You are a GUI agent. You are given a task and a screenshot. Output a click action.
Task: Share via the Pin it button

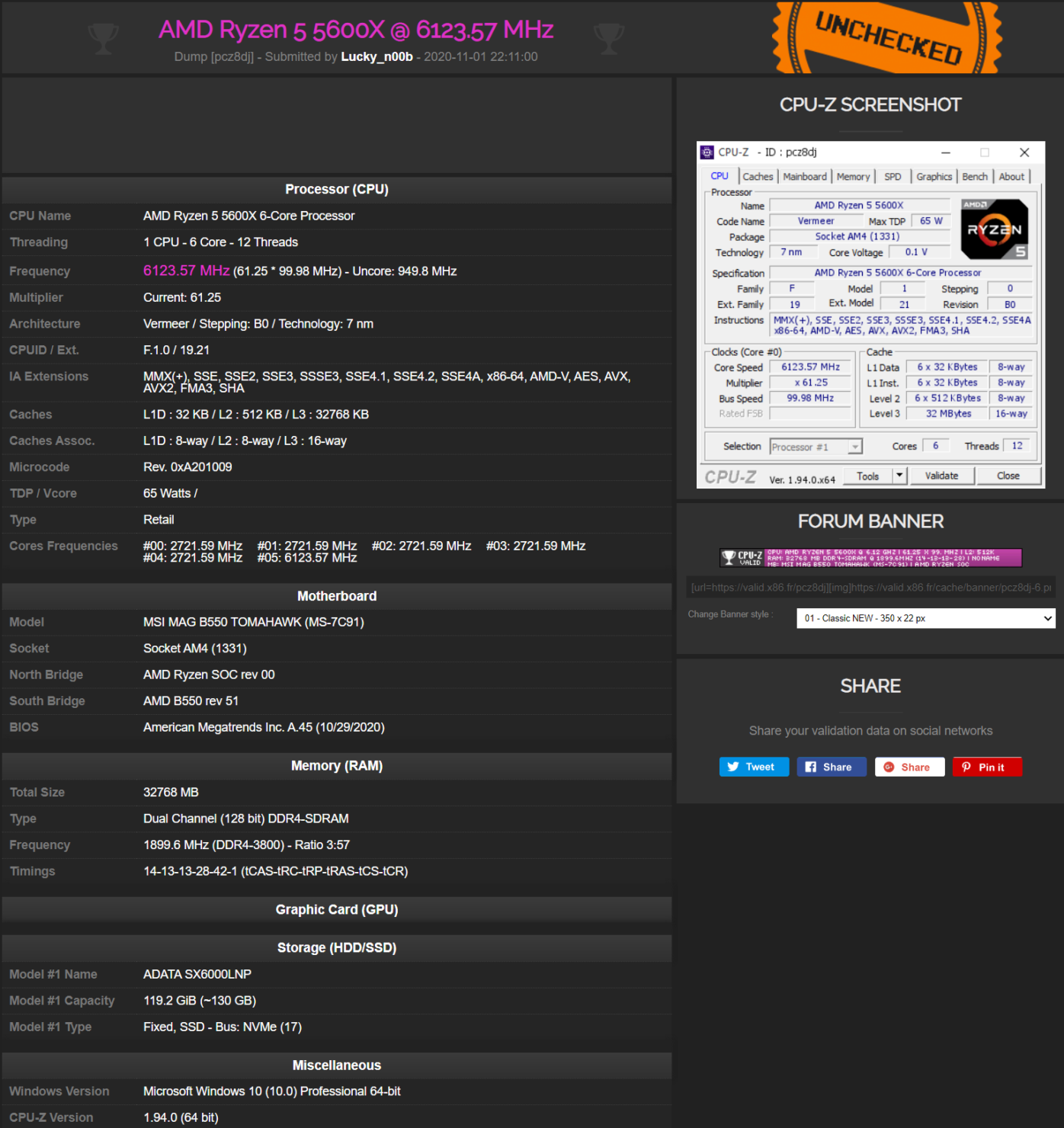[x=987, y=767]
